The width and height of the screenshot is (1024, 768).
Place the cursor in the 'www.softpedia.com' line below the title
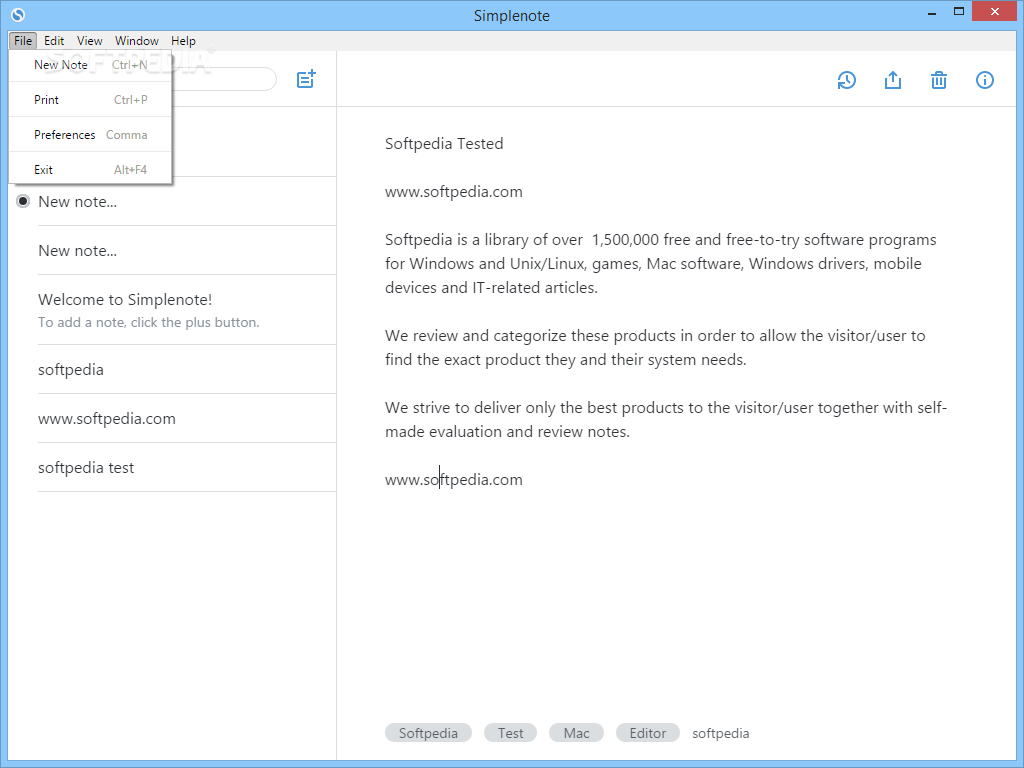pyautogui.click(x=454, y=192)
